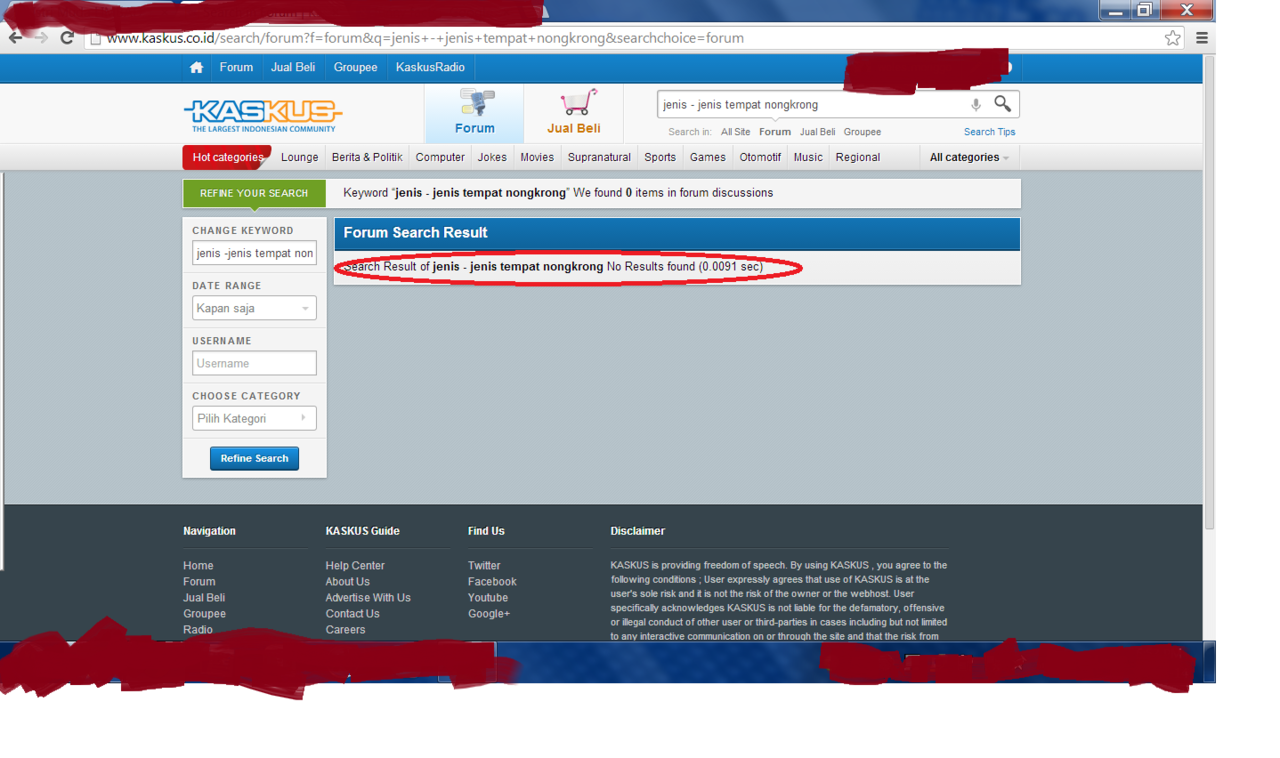Click the Refine Your Search header
This screenshot has height=758, width=1280.
pos(254,193)
